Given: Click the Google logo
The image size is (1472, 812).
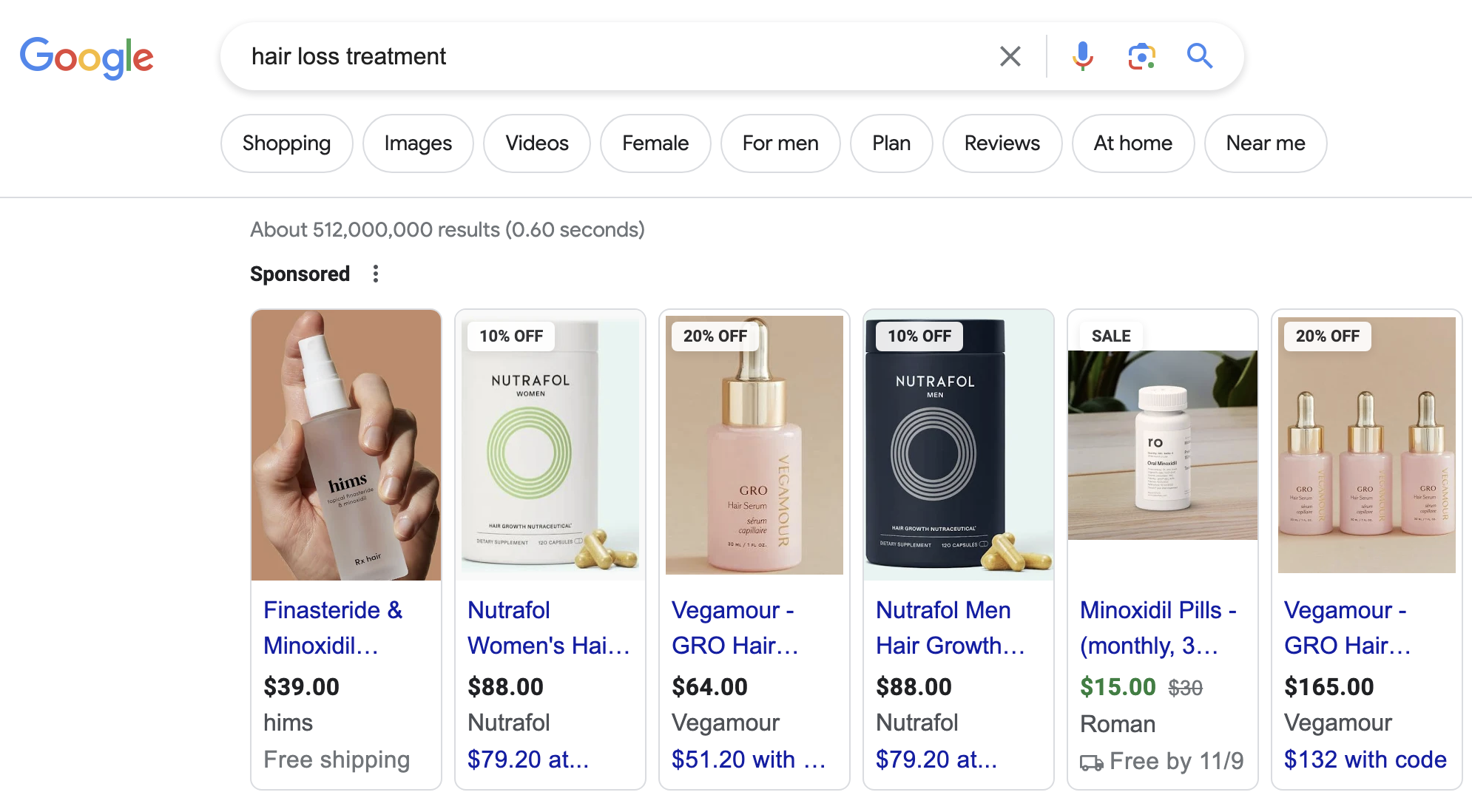Looking at the screenshot, I should click(x=87, y=58).
